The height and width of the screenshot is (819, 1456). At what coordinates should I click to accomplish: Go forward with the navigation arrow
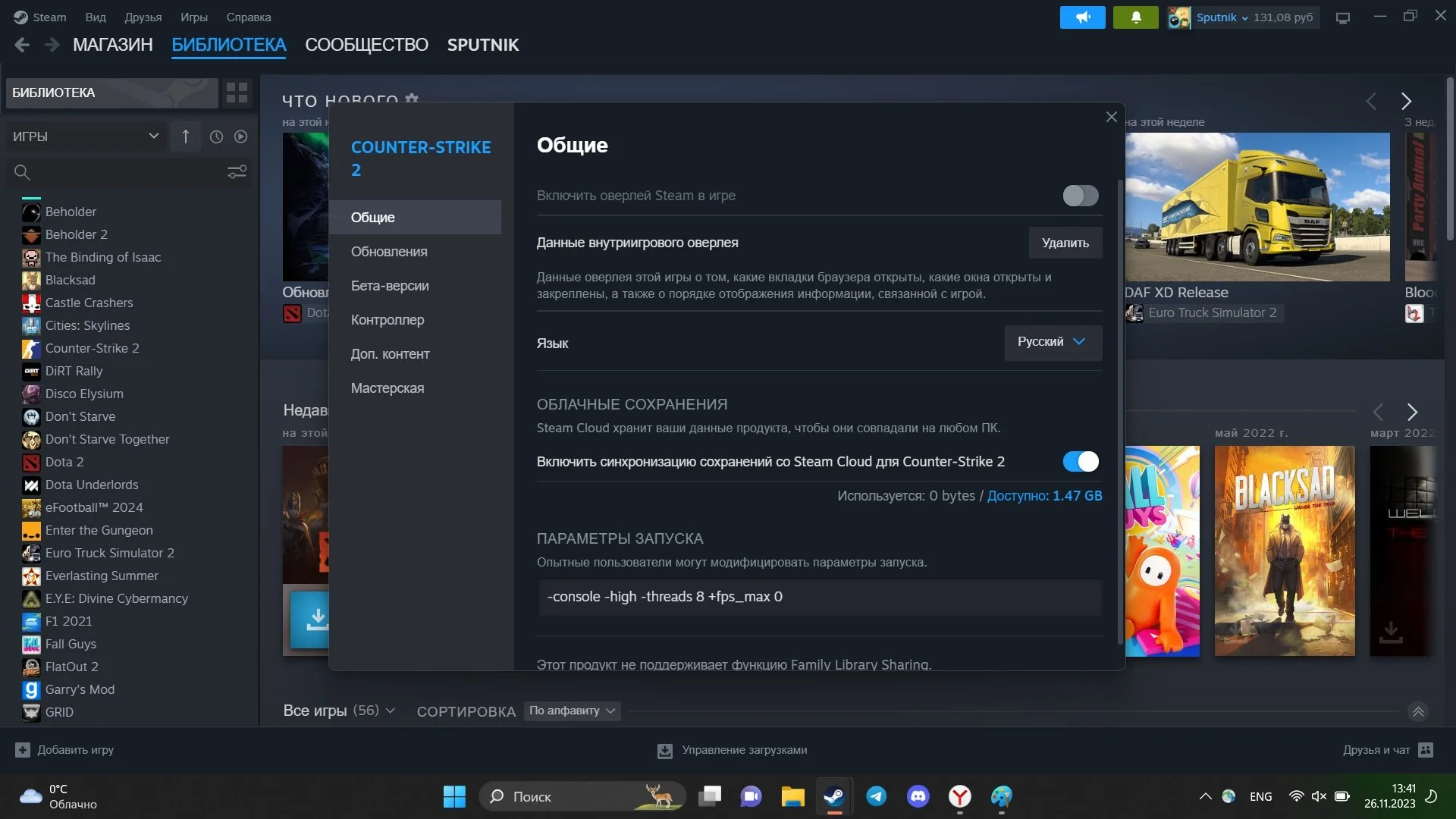[x=52, y=45]
